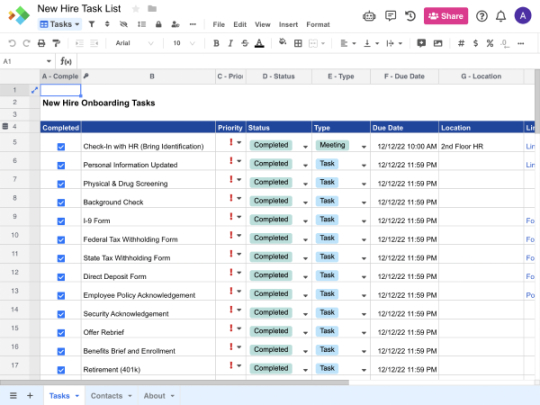Screen dimensions: 540x405
Task: Click the horizontal scrollbar
Action: point(174,382)
